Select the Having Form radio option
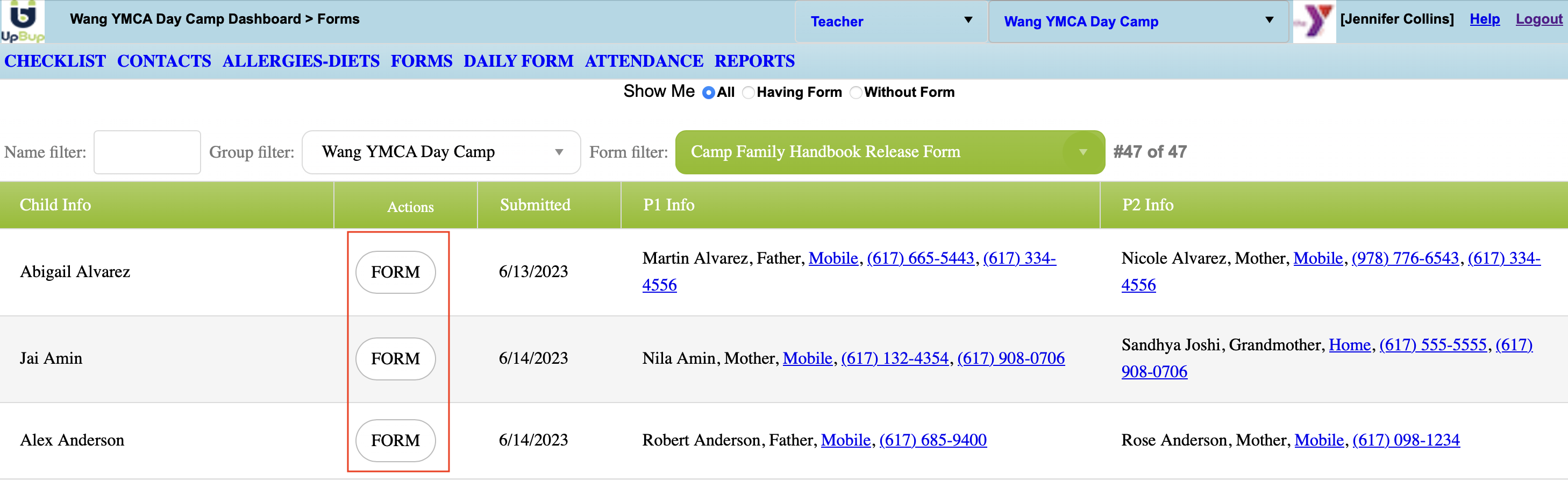 748,93
